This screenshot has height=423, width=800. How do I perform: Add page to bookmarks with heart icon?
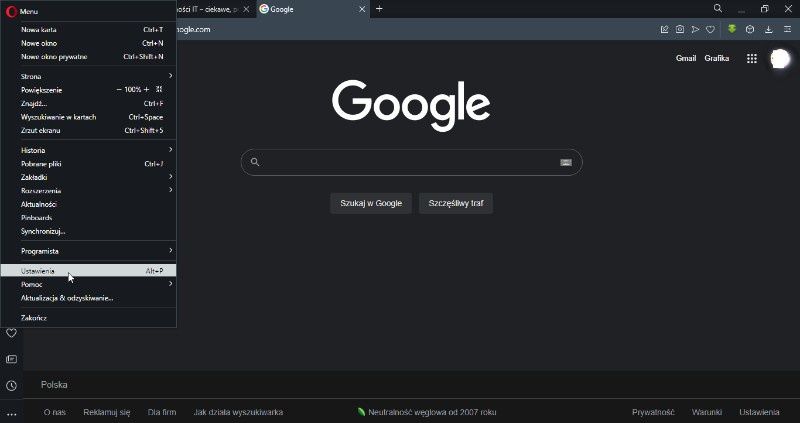(x=710, y=30)
